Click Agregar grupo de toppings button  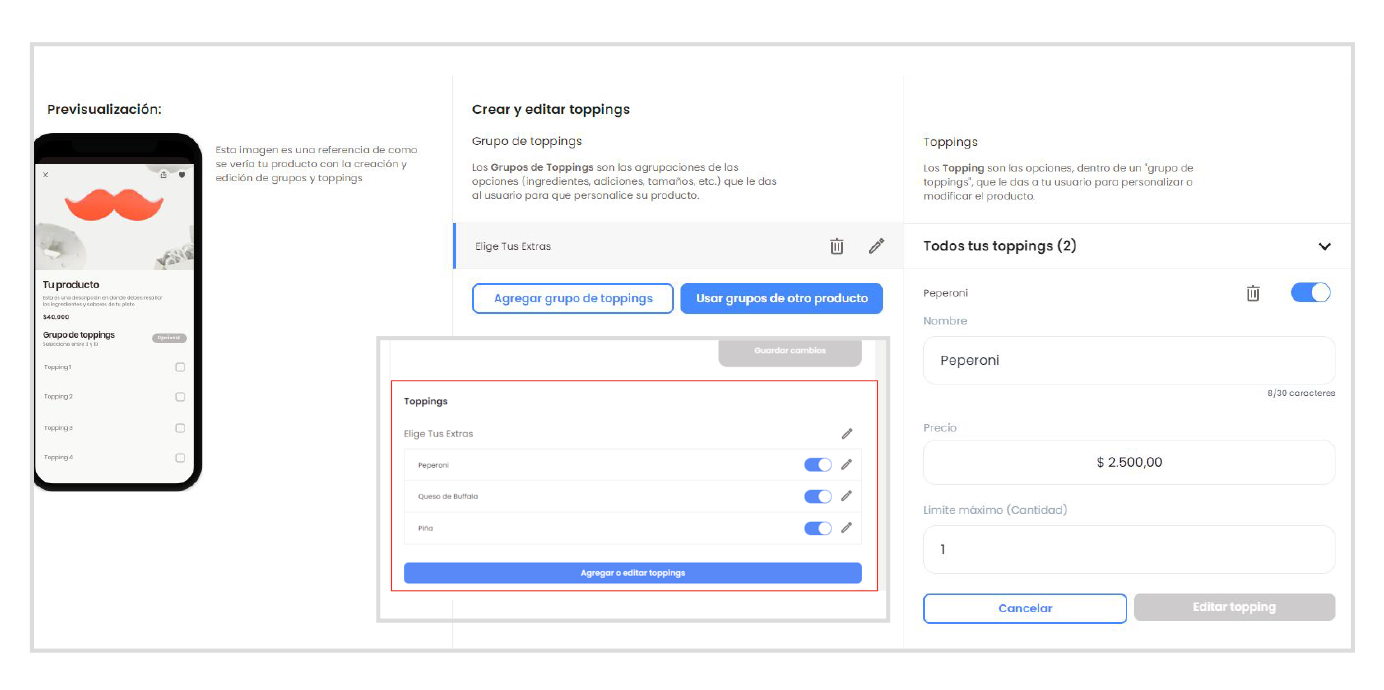click(573, 298)
